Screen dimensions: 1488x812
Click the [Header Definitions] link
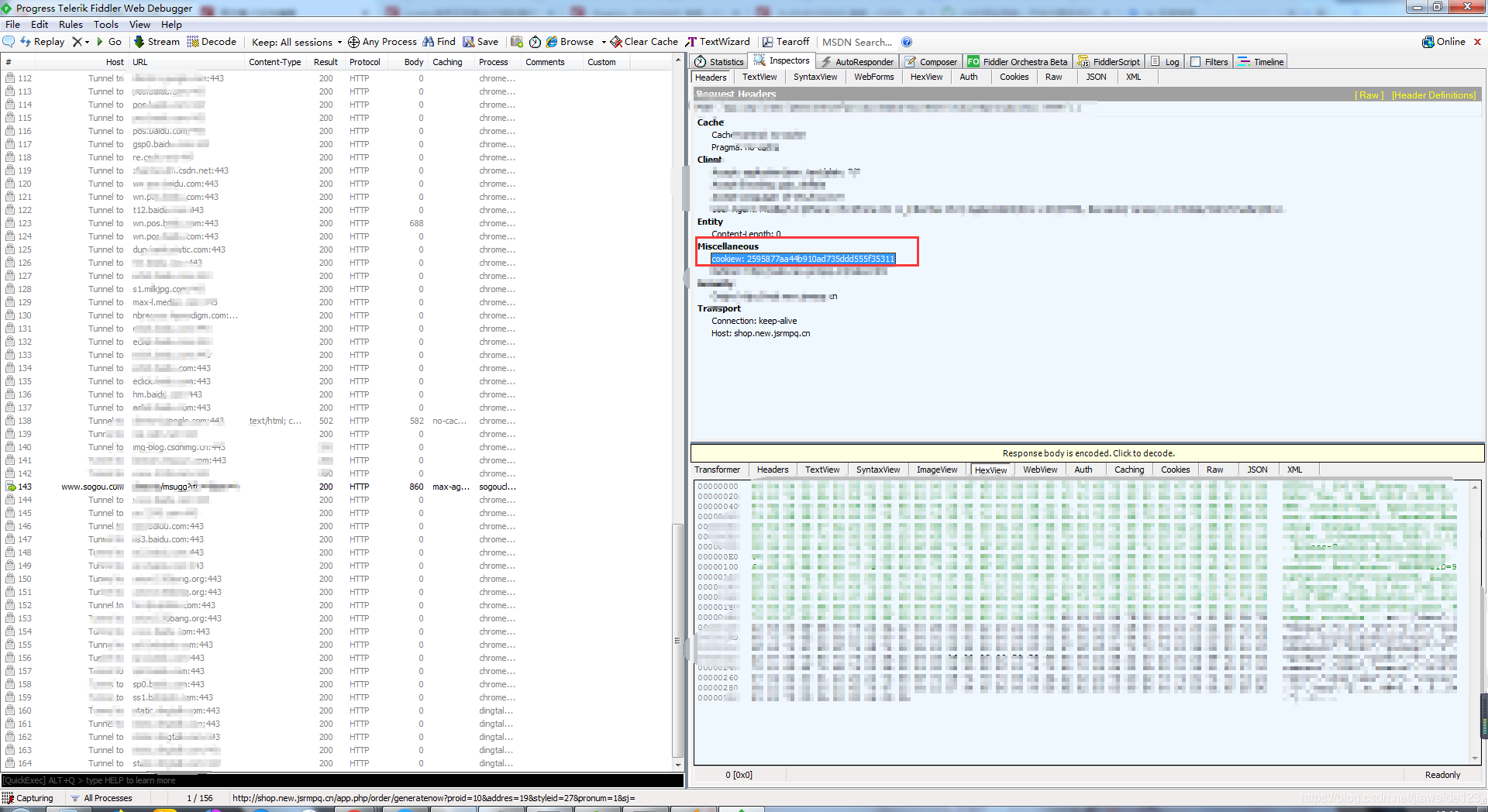(x=1434, y=95)
